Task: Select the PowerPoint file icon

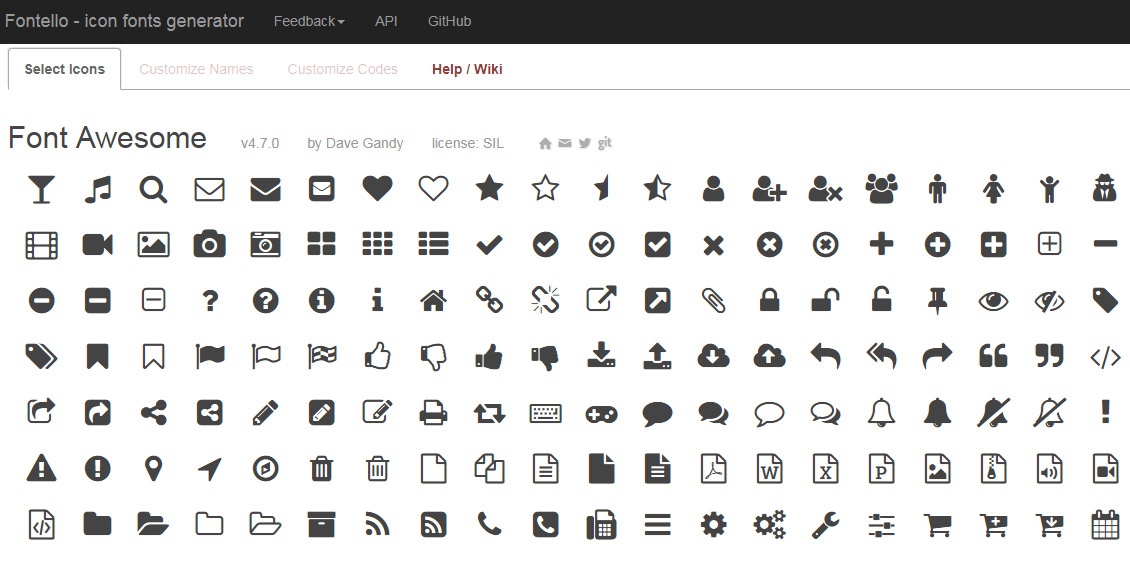Action: click(881, 469)
